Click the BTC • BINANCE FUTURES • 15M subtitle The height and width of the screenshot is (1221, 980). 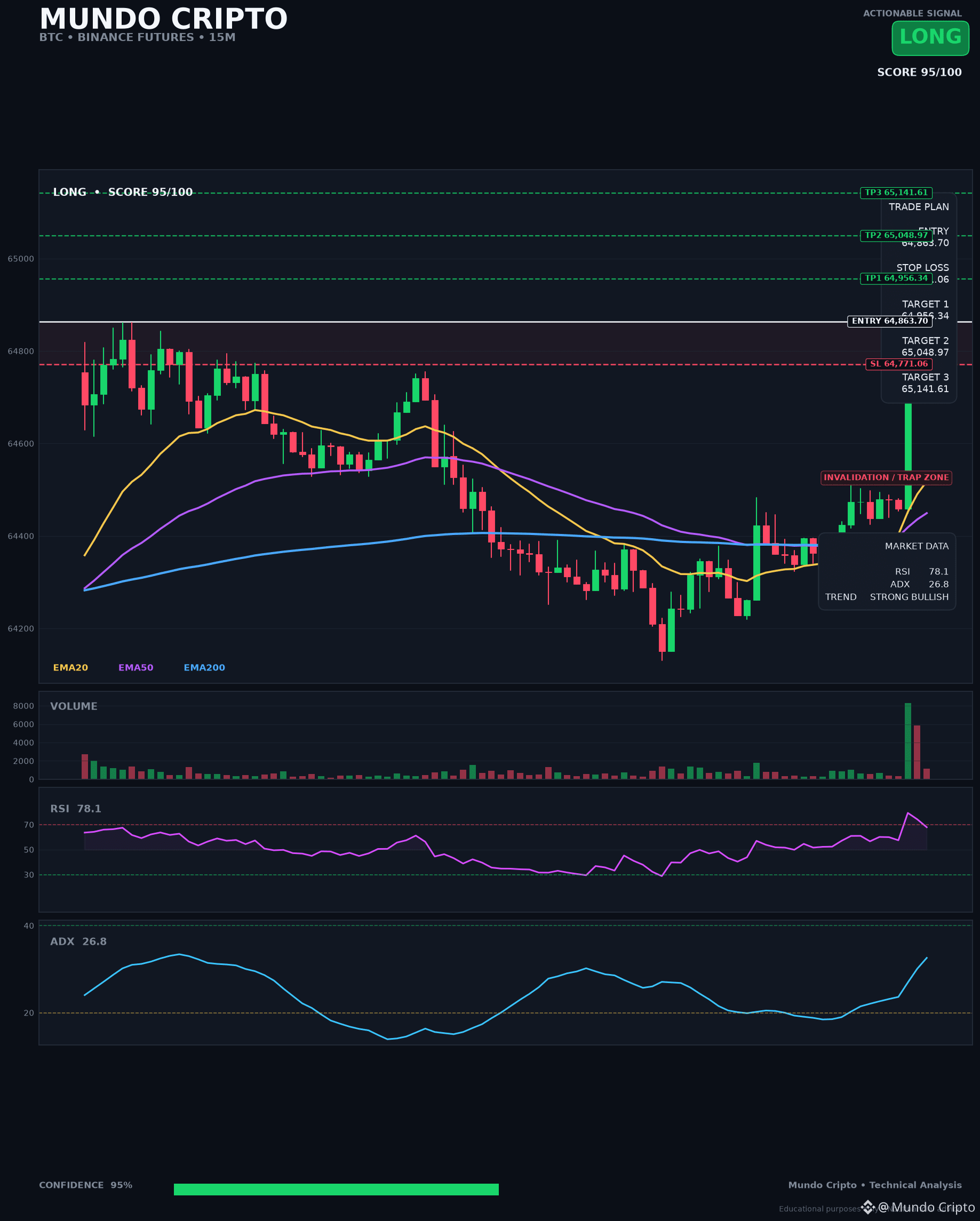pos(137,37)
